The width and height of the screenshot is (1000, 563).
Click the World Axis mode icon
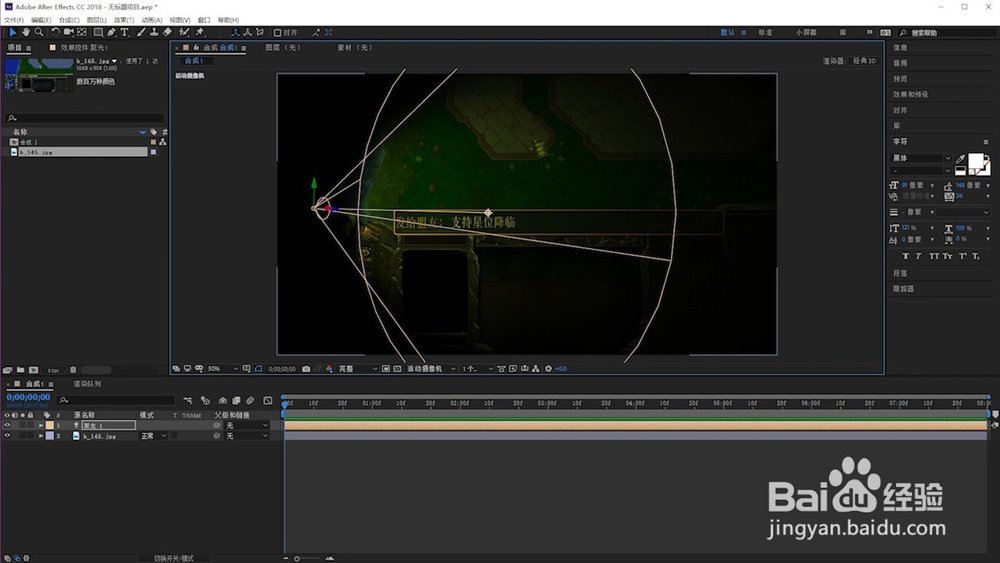click(x=247, y=32)
